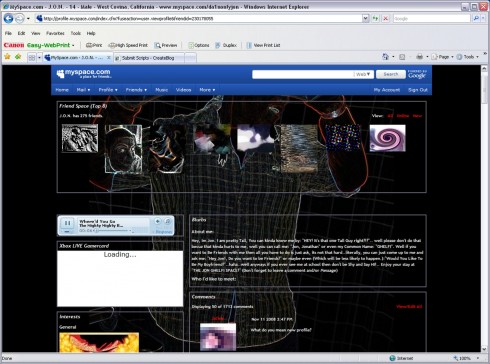
Task: Click the Stop loading red X icon
Action: (386, 19)
